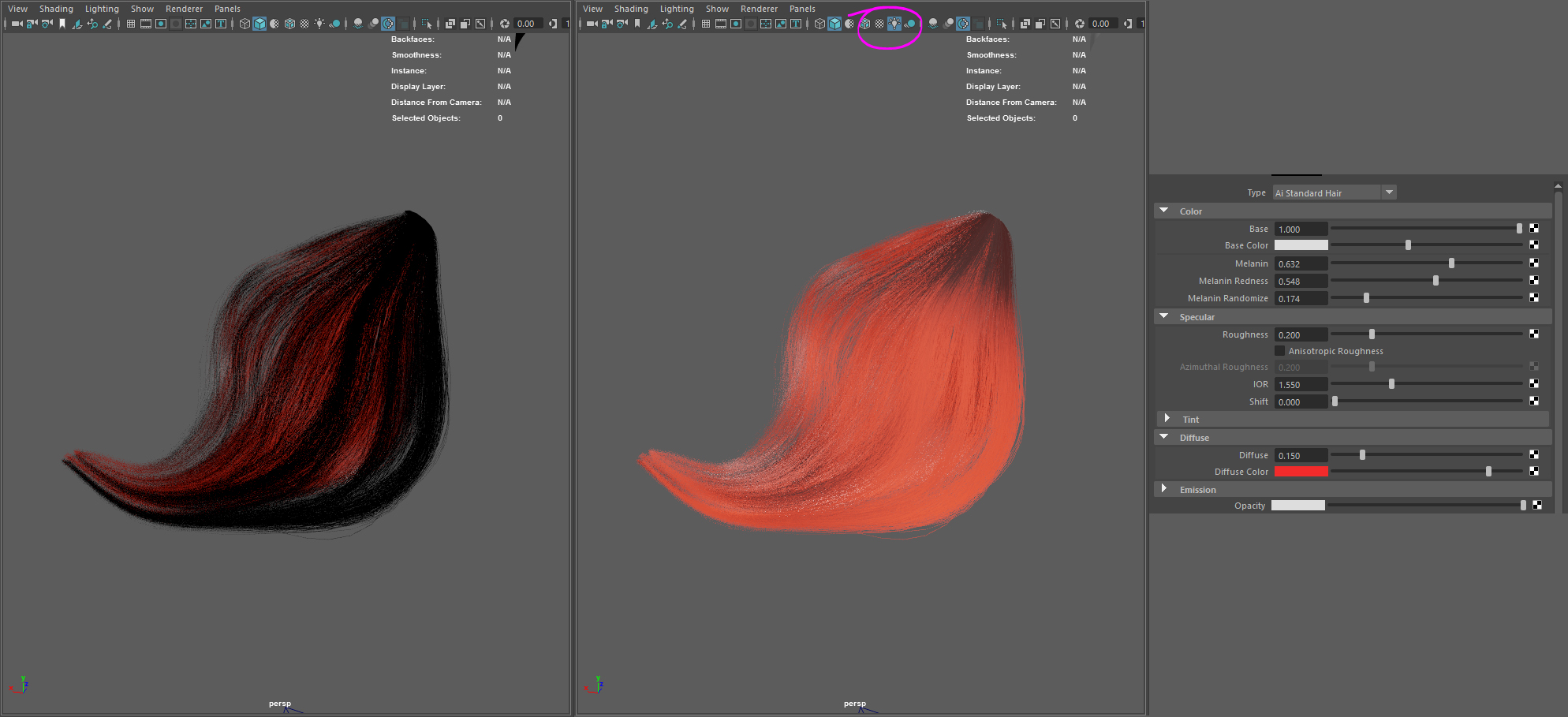Expand the Tint section
The width and height of the screenshot is (1568, 717).
pos(1167,419)
